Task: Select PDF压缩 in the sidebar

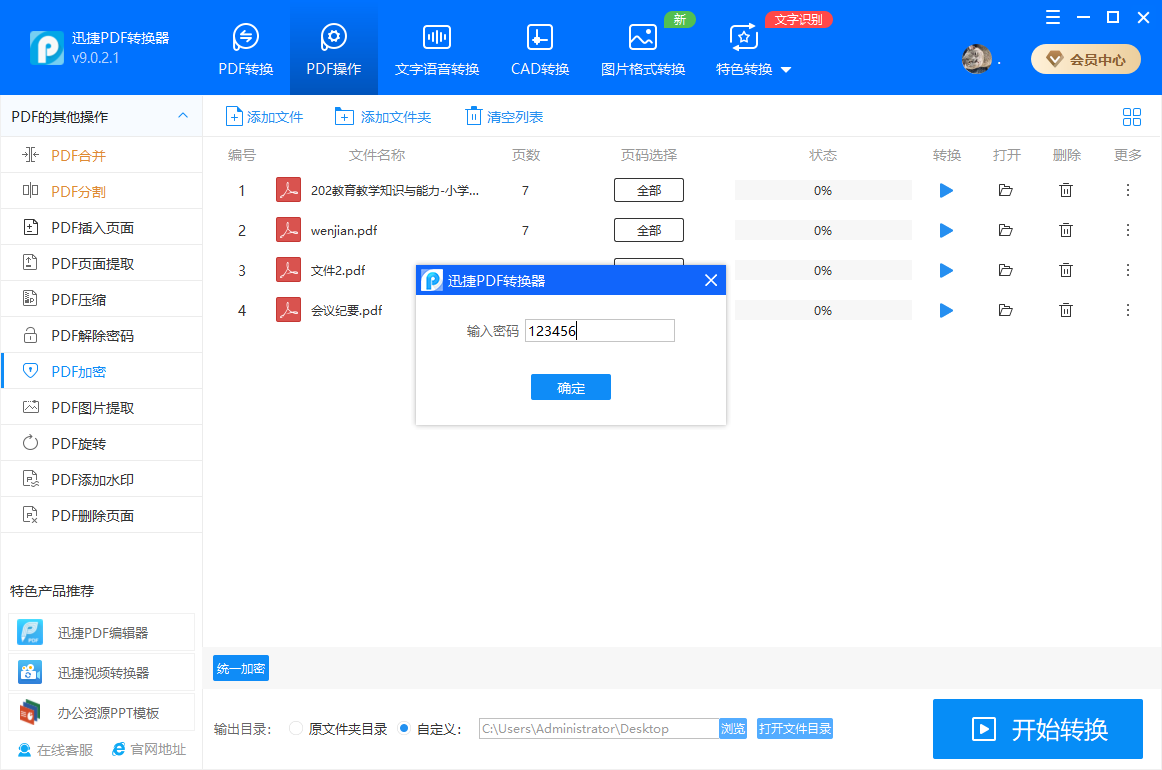Action: coord(102,299)
